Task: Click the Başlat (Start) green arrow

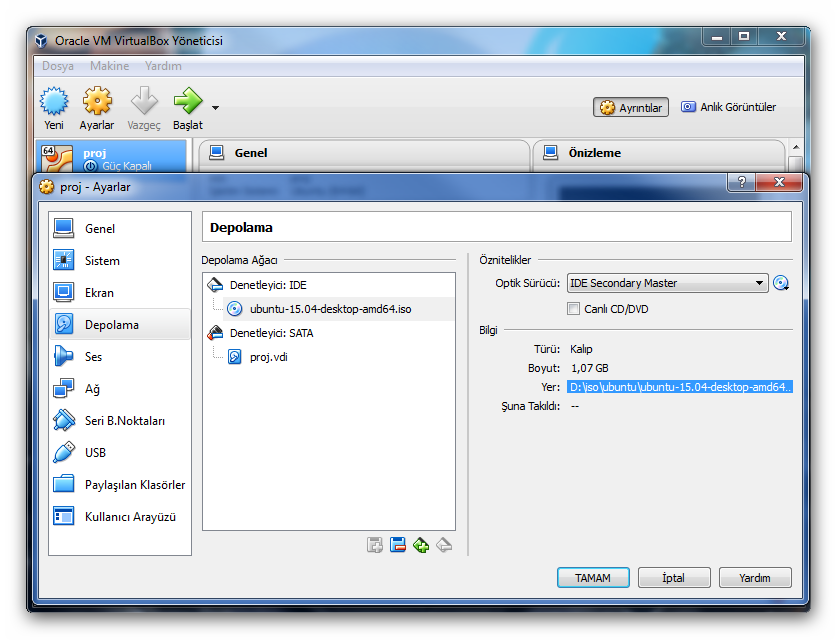Action: [188, 109]
